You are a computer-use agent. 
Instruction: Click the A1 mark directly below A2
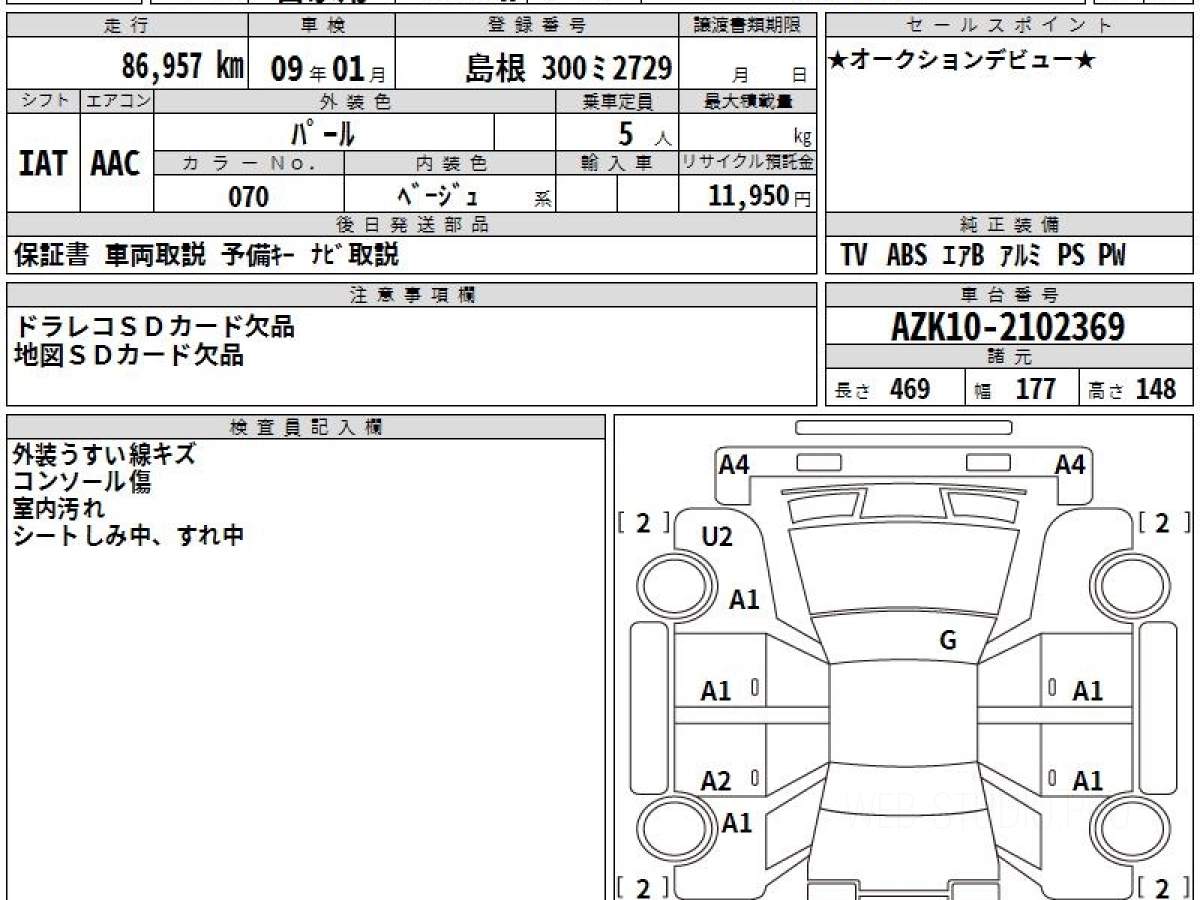[737, 823]
